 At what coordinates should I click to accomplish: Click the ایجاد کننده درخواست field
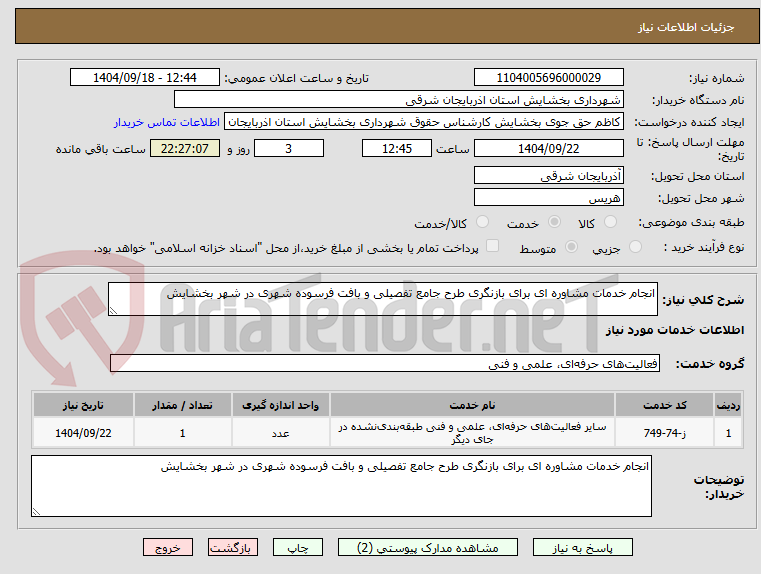point(424,122)
